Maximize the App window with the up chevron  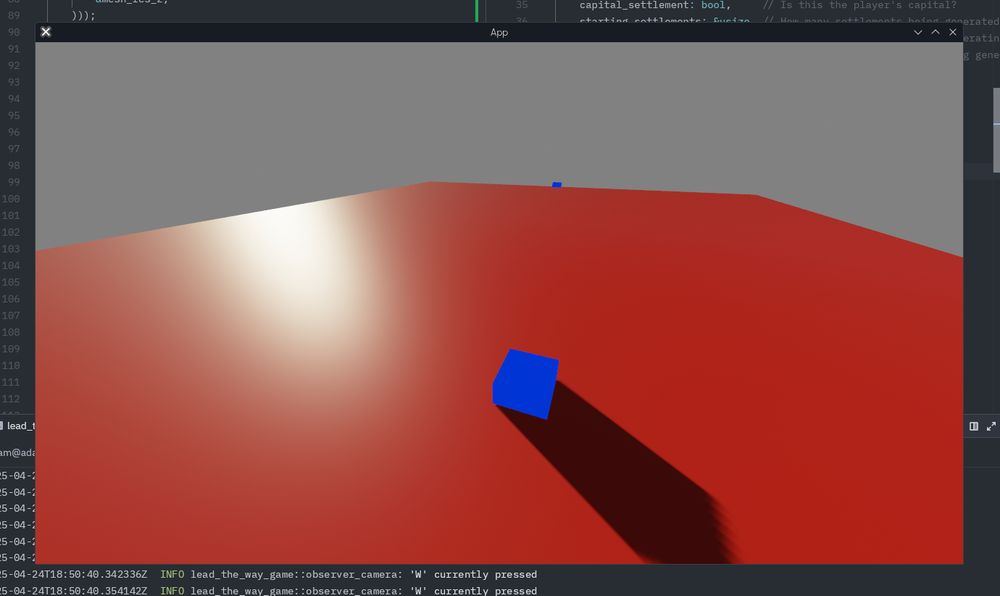[x=936, y=32]
